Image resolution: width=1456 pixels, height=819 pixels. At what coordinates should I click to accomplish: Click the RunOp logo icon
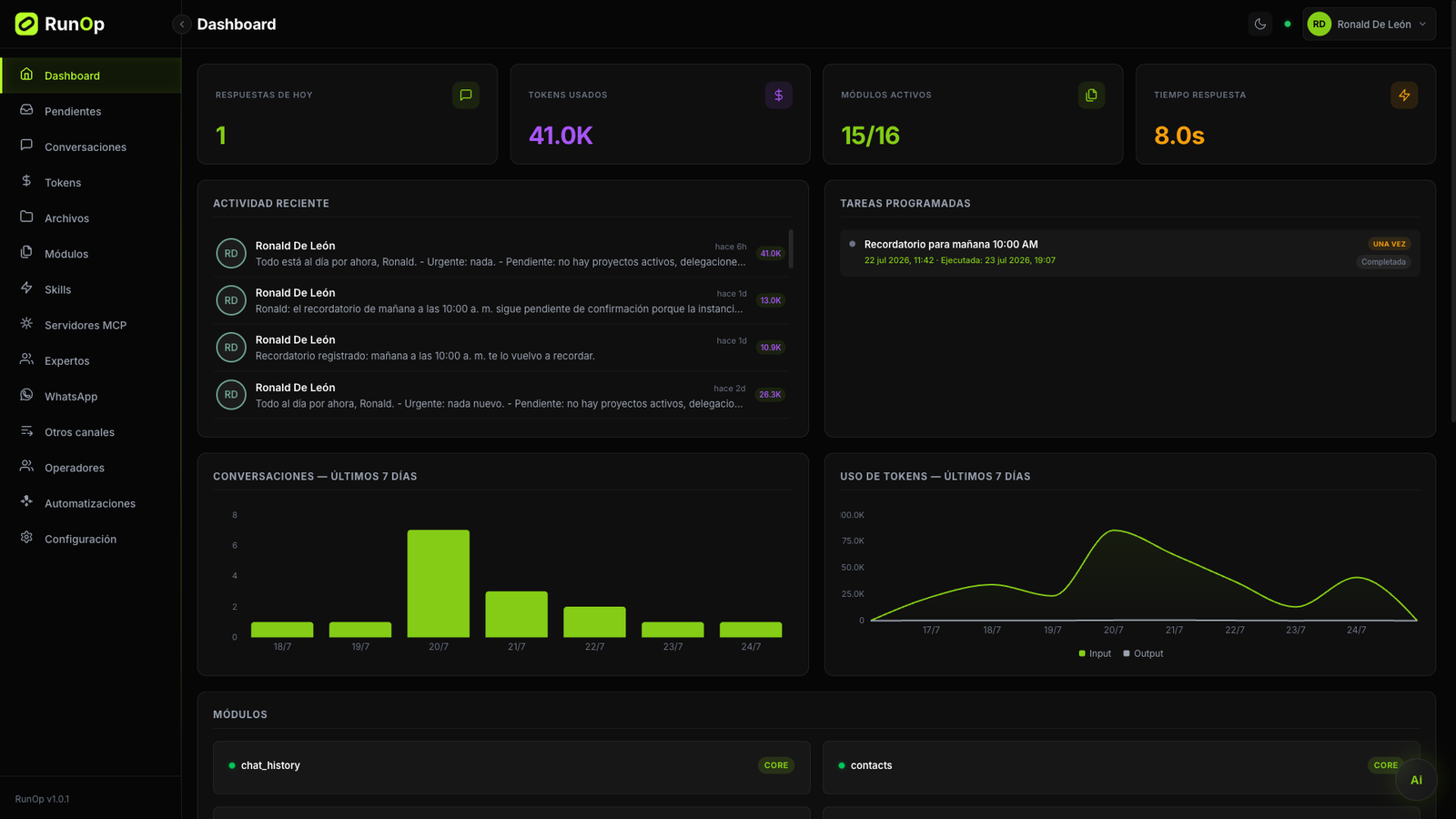[x=26, y=24]
